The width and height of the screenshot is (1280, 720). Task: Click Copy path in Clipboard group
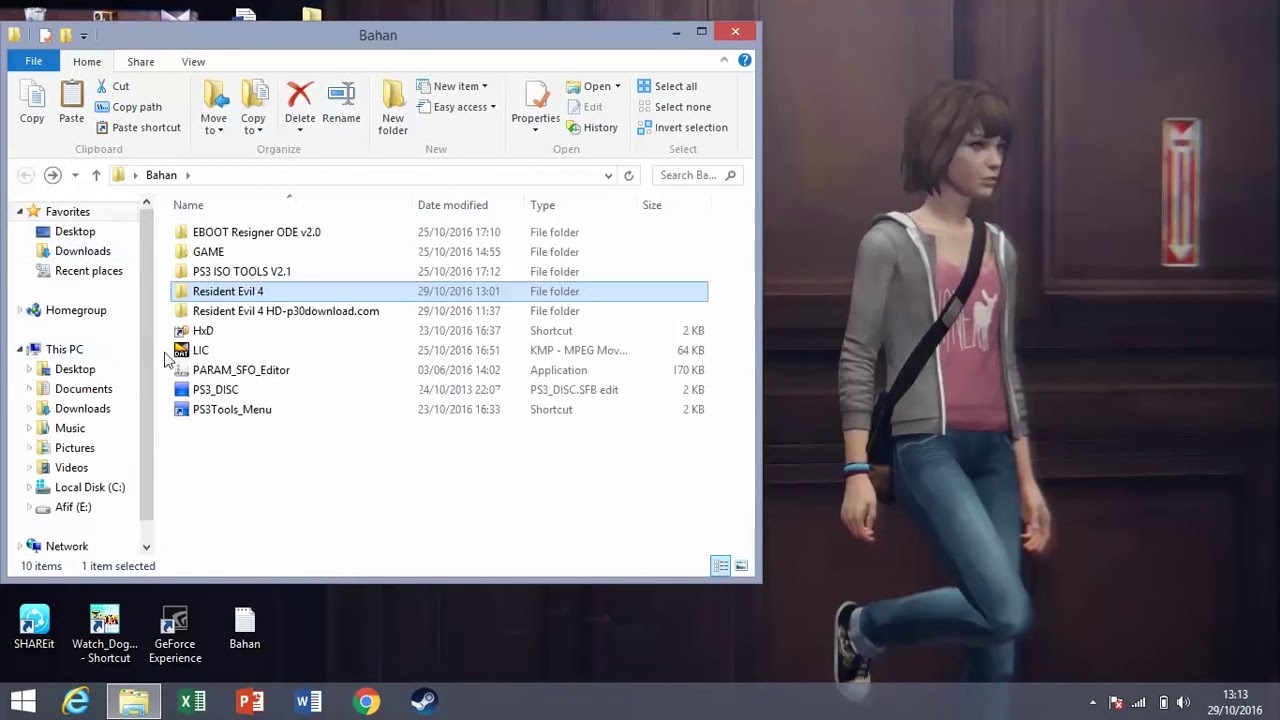(128, 107)
